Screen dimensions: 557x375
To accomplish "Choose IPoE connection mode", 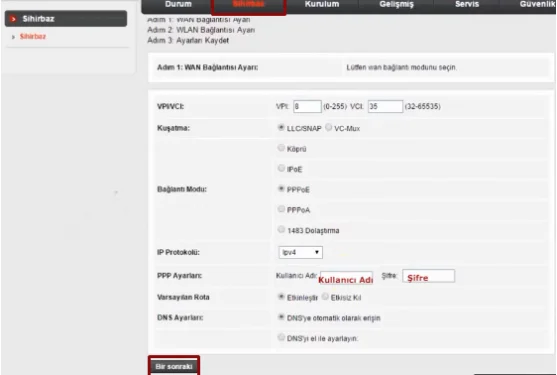I will pos(281,168).
